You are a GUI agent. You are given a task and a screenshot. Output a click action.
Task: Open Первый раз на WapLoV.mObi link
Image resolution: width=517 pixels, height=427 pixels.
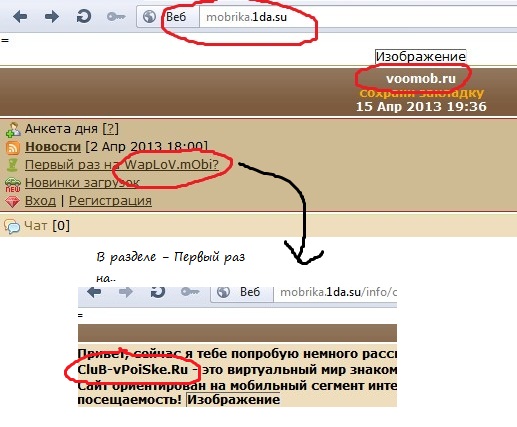click(x=122, y=165)
